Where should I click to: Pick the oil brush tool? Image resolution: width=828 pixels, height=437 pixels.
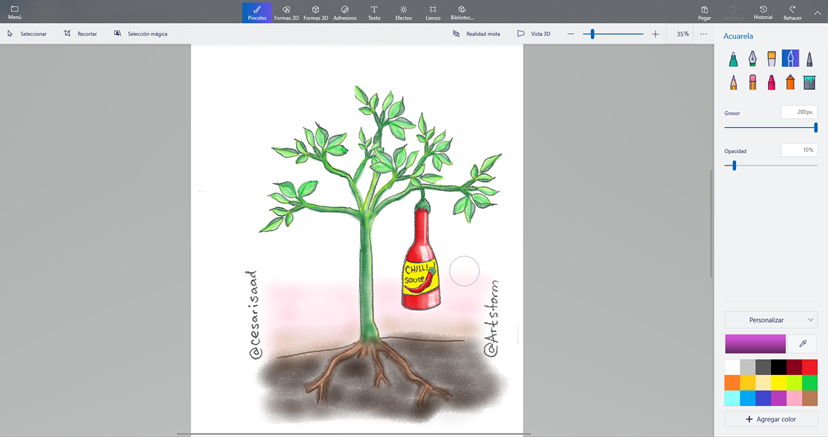(x=771, y=59)
